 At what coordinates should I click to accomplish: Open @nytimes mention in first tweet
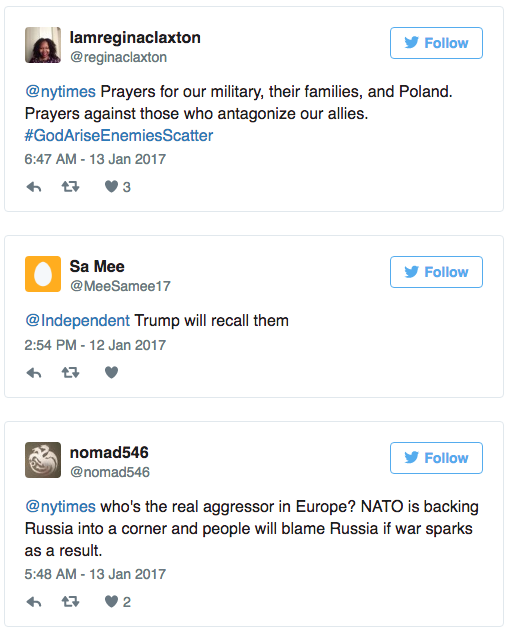60,91
